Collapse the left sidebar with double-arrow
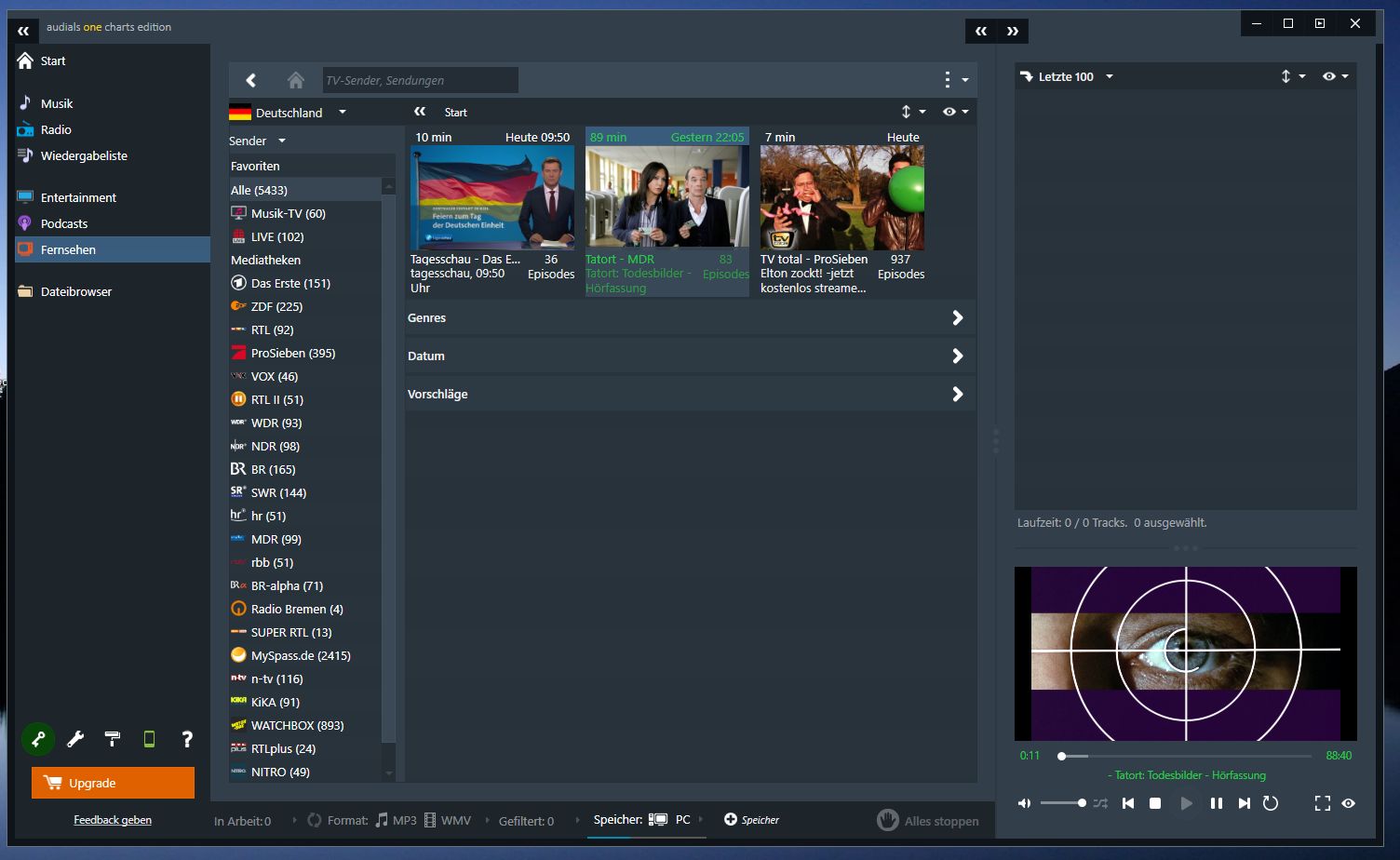This screenshot has height=860, width=1400. 23,31
